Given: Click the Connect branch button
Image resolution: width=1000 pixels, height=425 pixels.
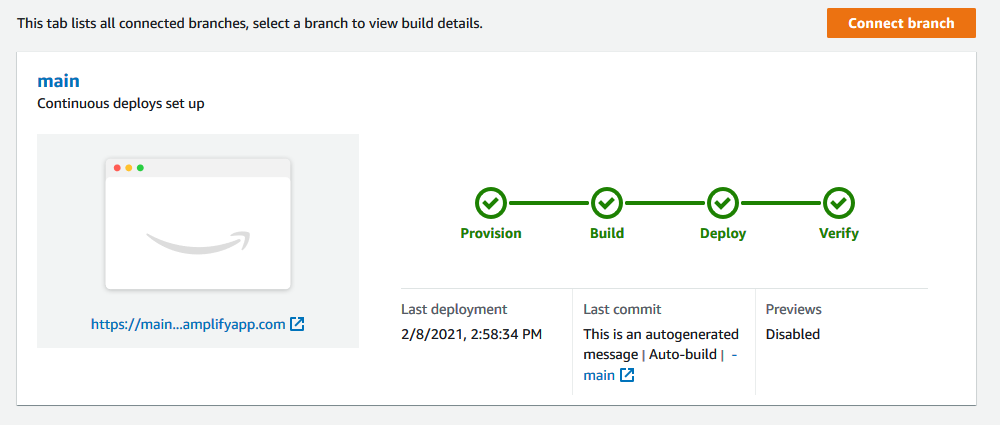Looking at the screenshot, I should pos(901,23).
